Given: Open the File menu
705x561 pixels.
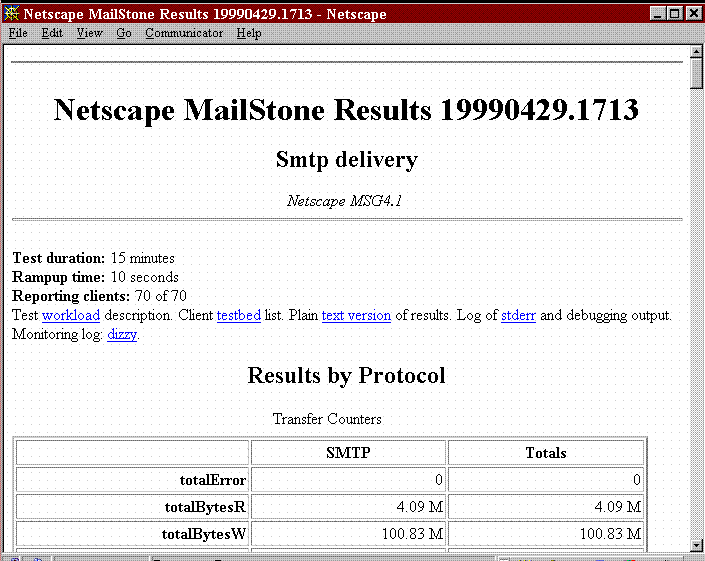Looking at the screenshot, I should (18, 33).
